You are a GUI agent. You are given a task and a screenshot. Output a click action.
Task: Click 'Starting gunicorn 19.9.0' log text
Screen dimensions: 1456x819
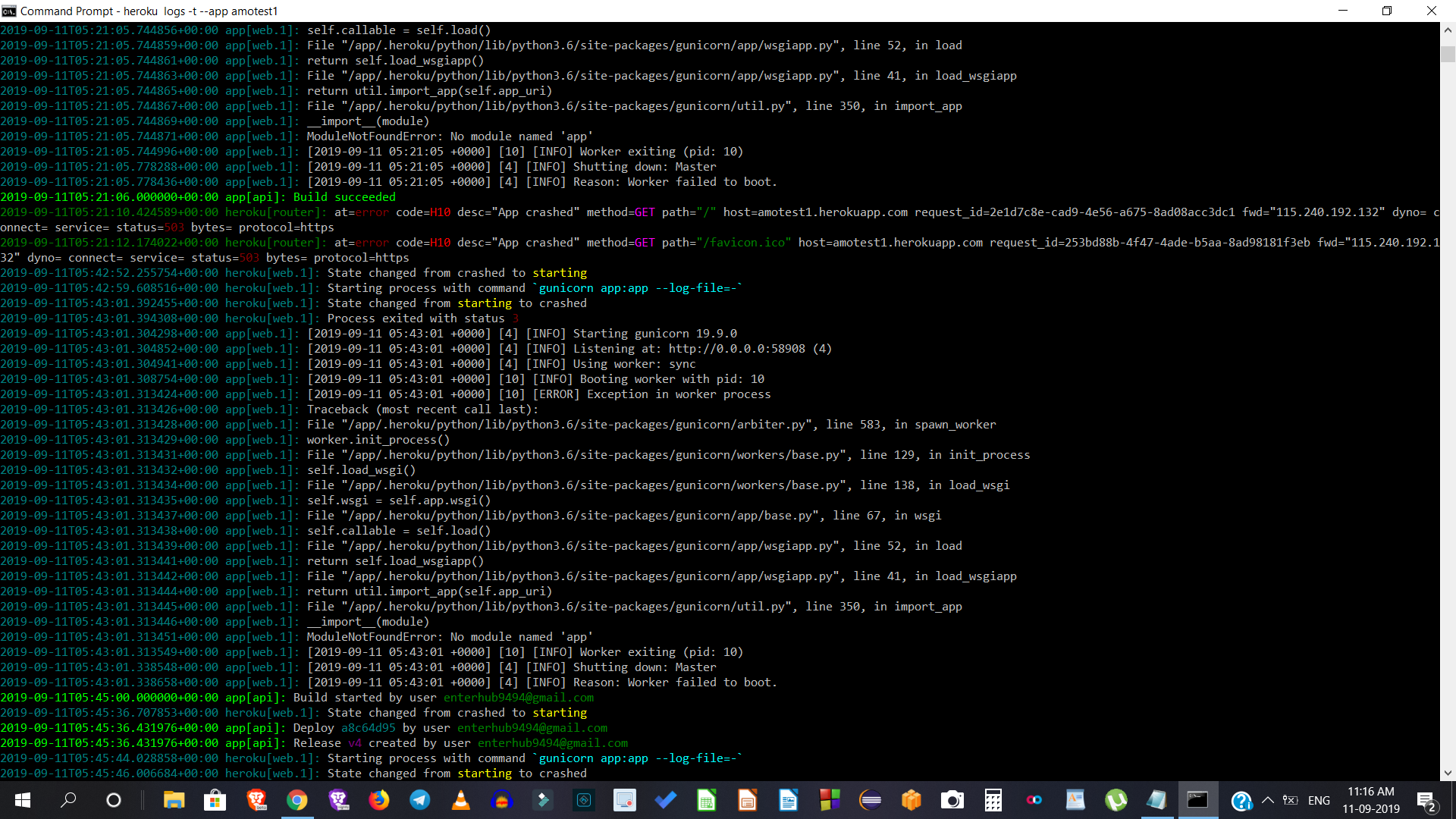[655, 334]
